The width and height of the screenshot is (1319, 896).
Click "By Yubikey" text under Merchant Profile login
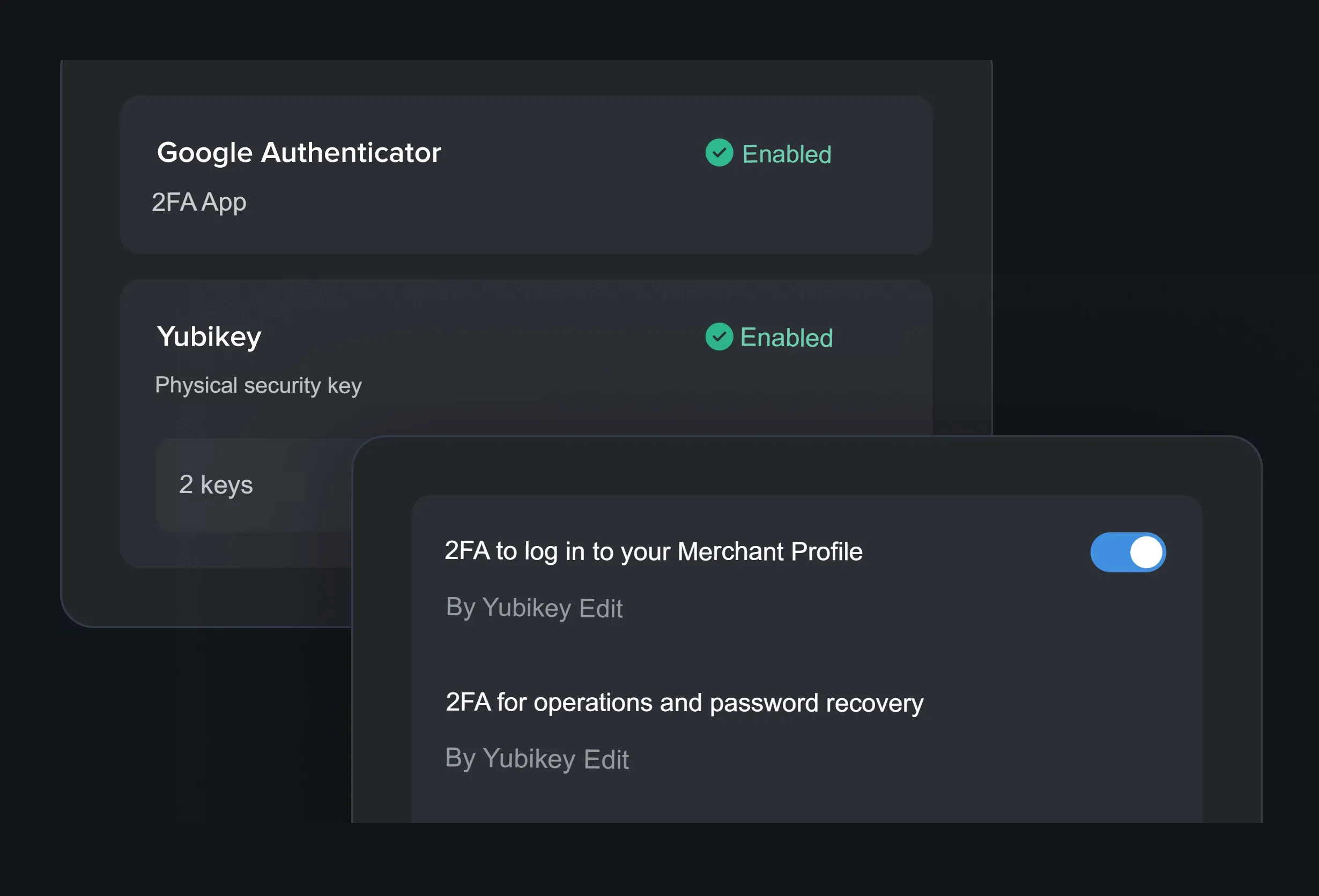508,608
